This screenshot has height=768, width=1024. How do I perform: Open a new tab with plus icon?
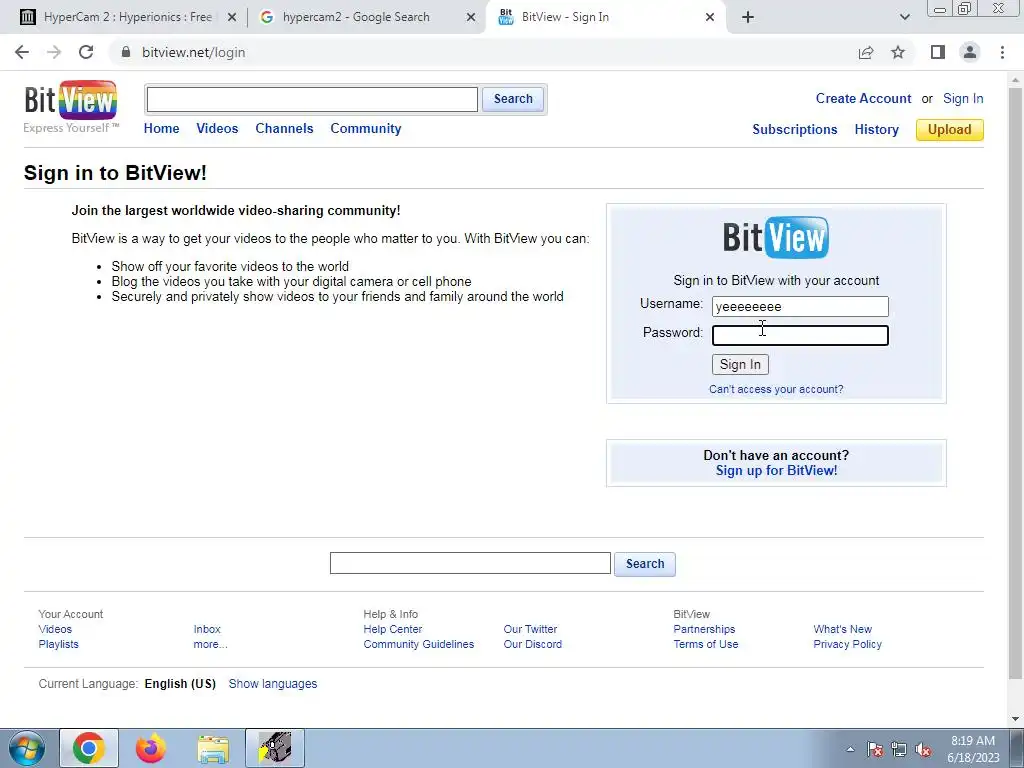(748, 18)
